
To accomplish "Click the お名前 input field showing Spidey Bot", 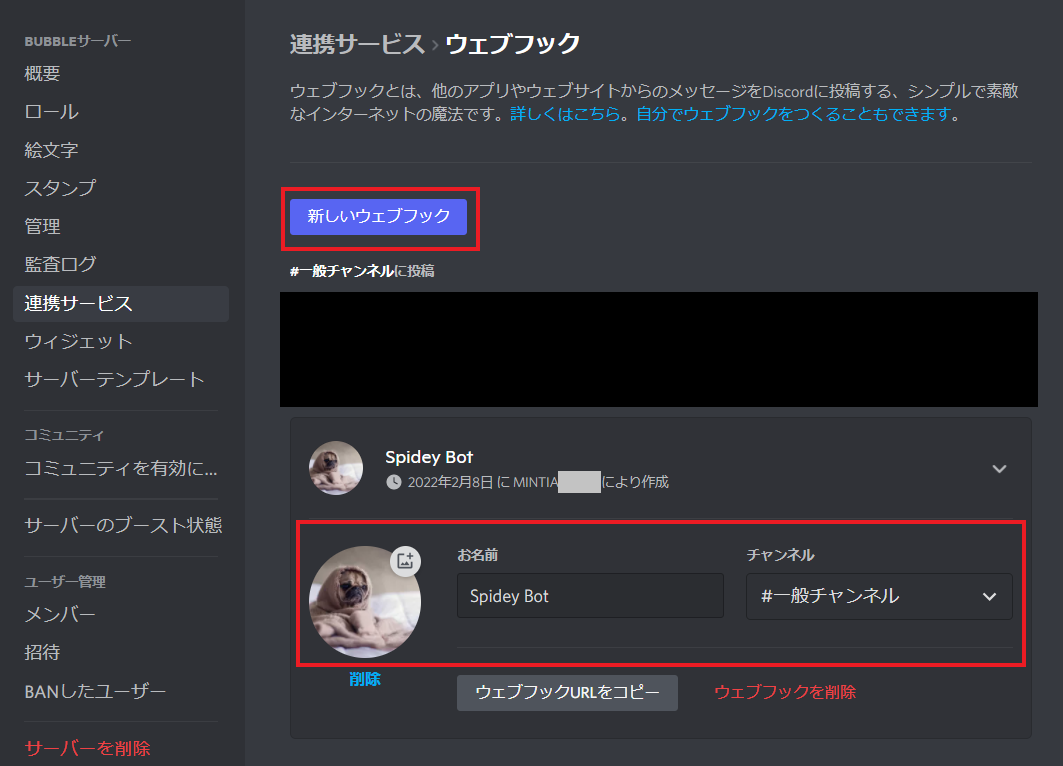I will [x=589, y=596].
